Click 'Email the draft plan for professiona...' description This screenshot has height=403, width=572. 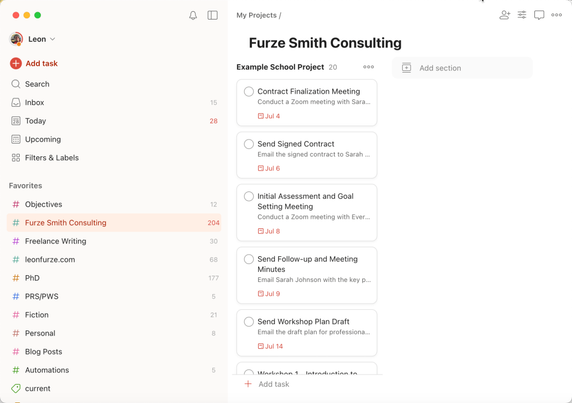pyautogui.click(x=314, y=332)
